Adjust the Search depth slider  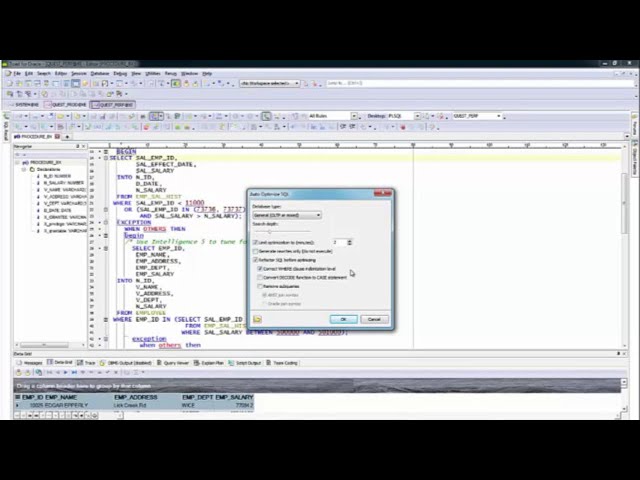point(270,232)
